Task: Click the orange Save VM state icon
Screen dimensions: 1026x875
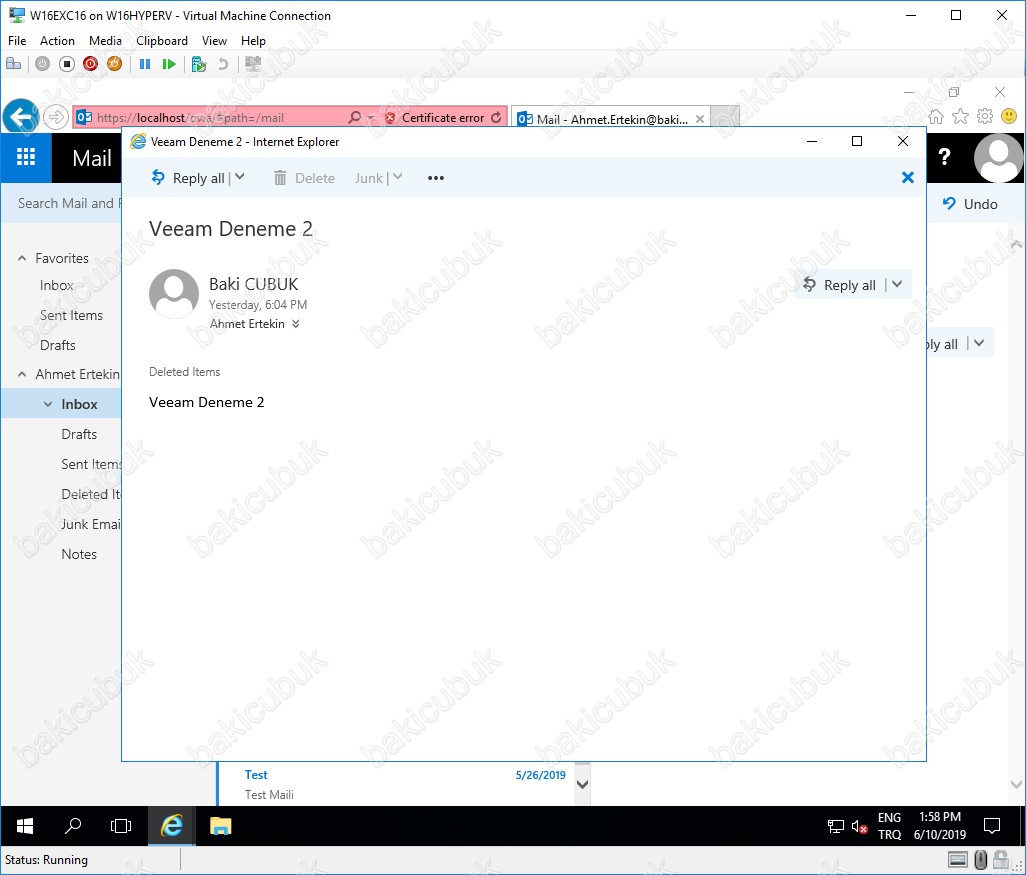Action: point(115,63)
